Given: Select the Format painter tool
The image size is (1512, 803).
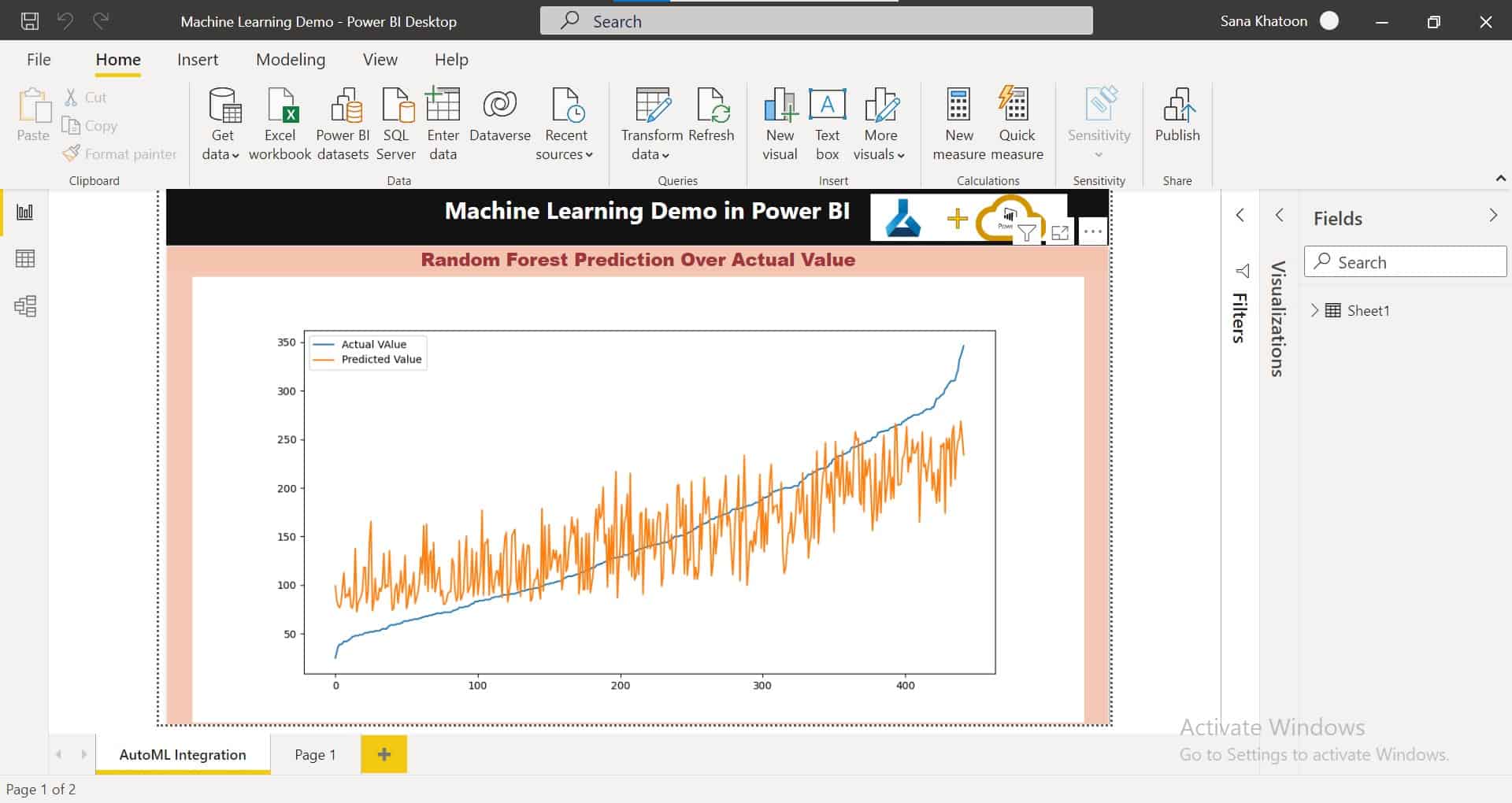Looking at the screenshot, I should [120, 154].
